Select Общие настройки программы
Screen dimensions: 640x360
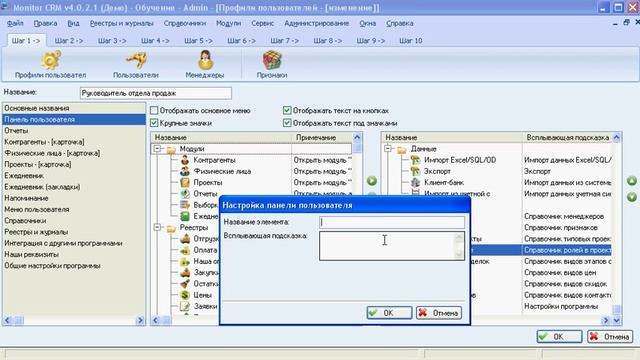click(73, 266)
